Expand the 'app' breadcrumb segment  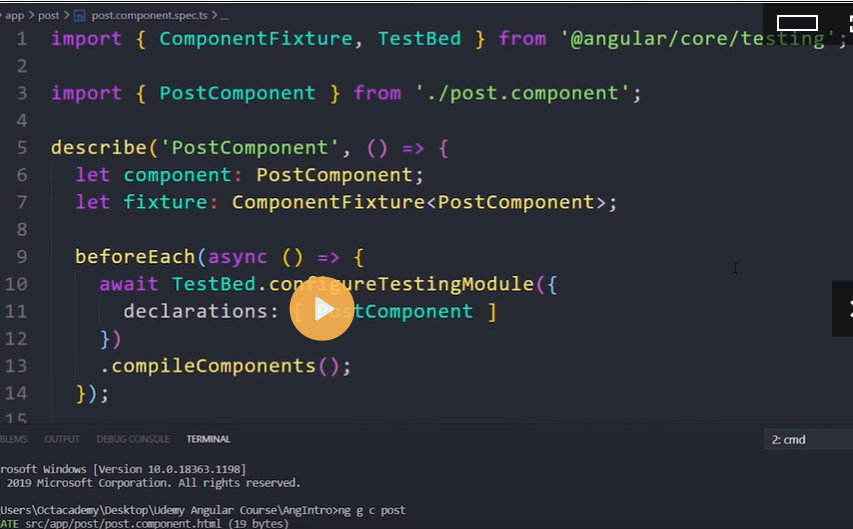[x=15, y=16]
